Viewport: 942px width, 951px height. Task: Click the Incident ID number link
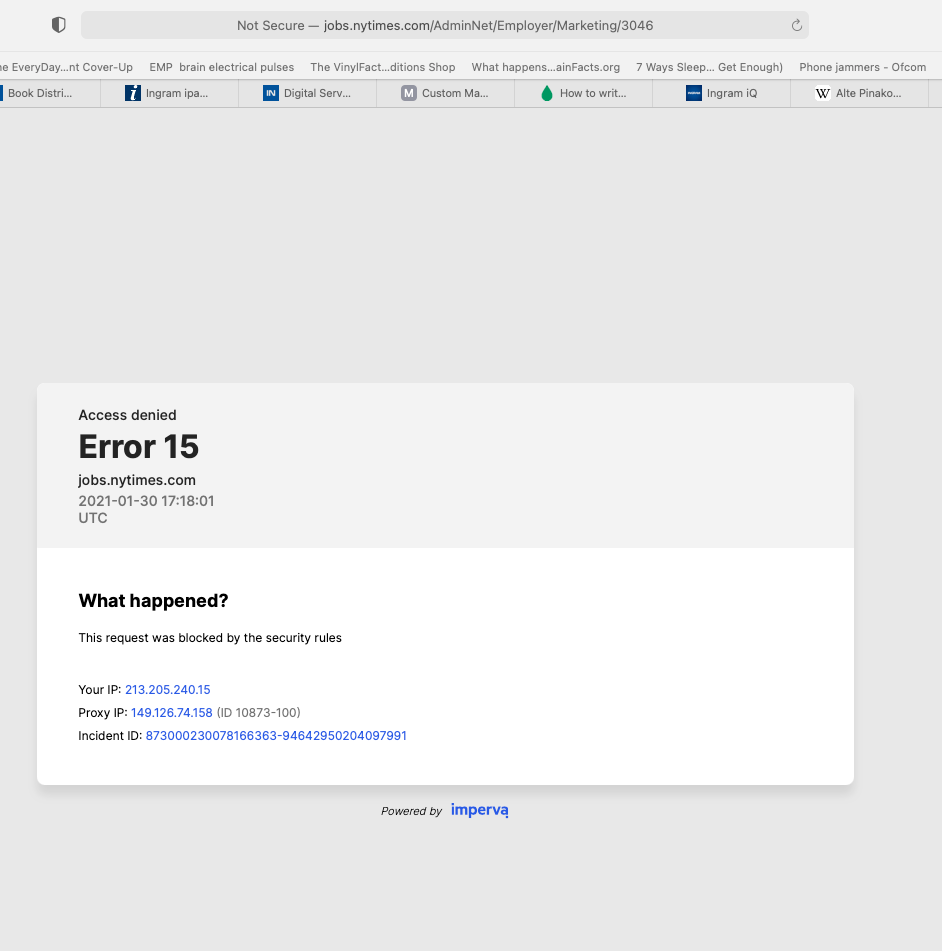(x=276, y=736)
